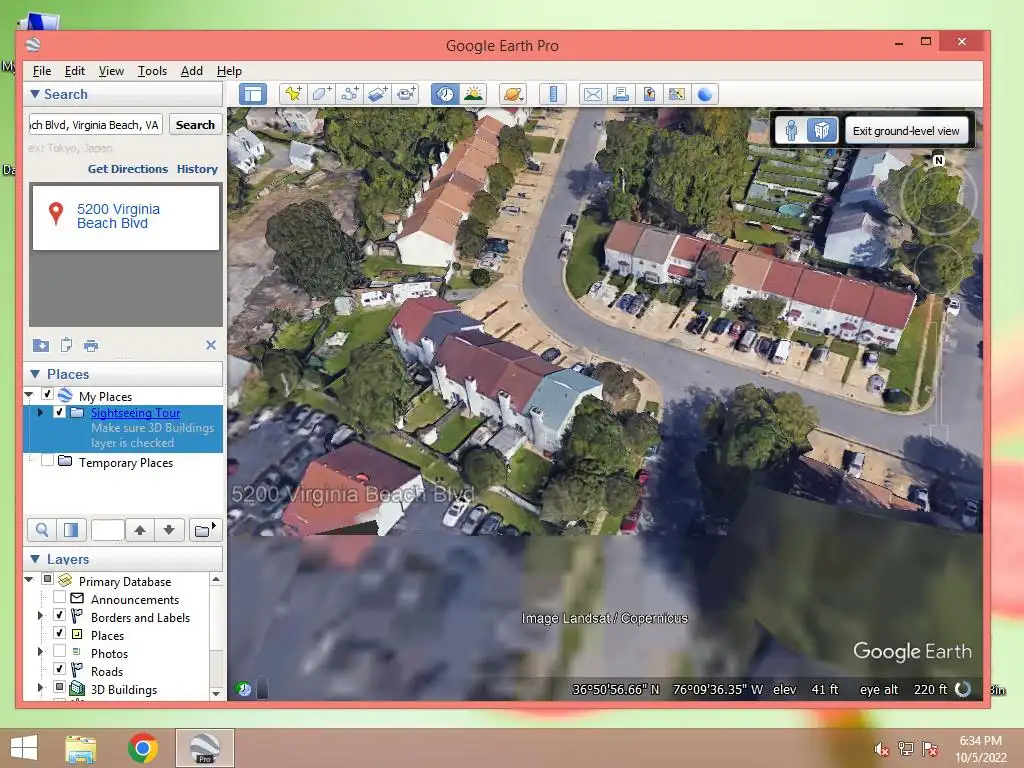The image size is (1024, 768).
Task: Print search results icon in the Search panel
Action: click(91, 345)
